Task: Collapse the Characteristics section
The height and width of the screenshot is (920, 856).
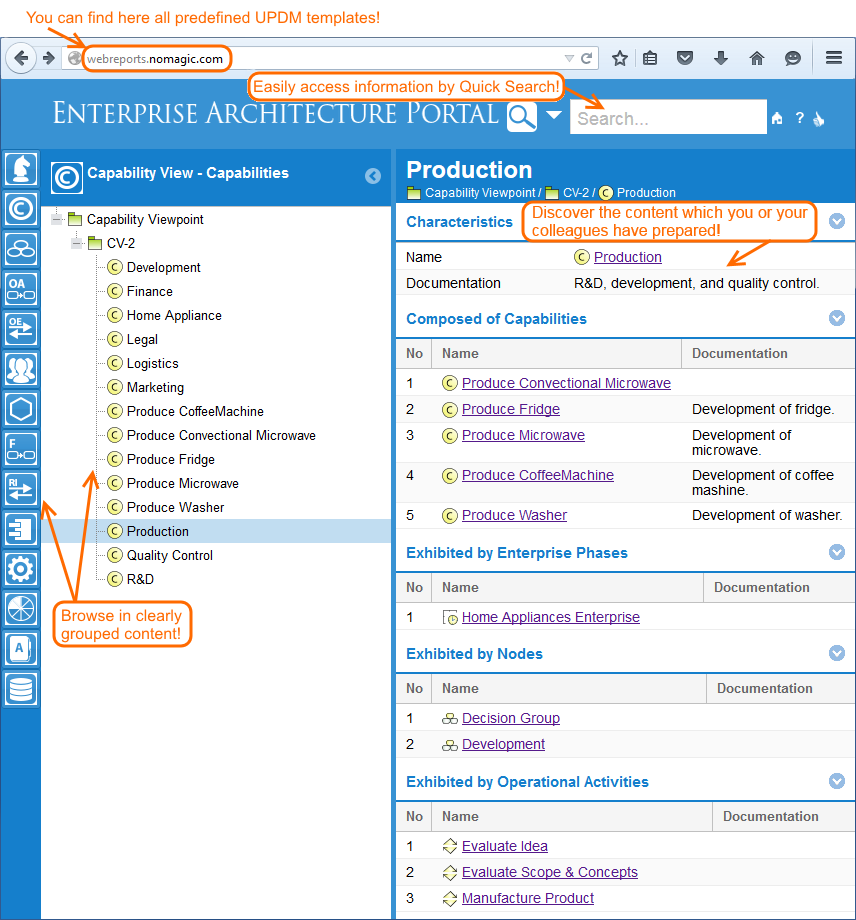Action: click(837, 221)
